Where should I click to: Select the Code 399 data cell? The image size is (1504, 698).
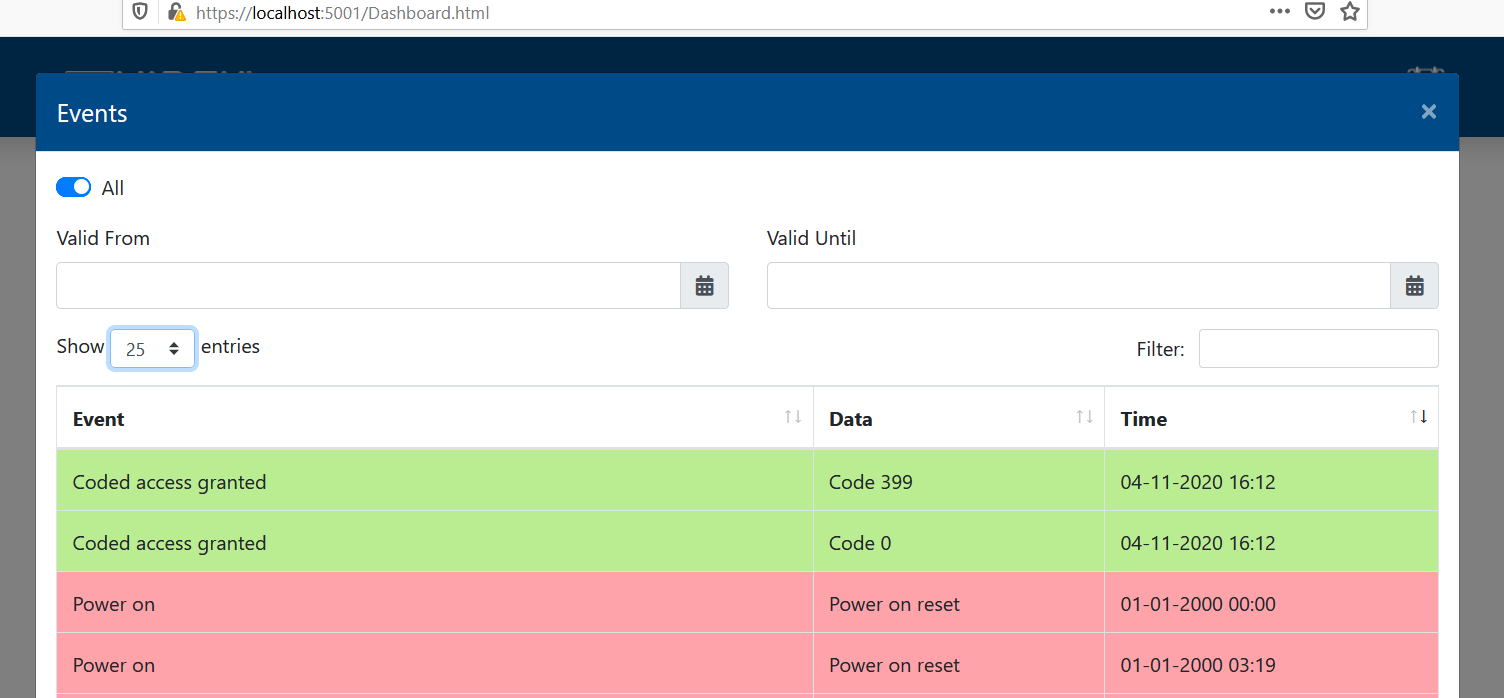[x=959, y=481]
